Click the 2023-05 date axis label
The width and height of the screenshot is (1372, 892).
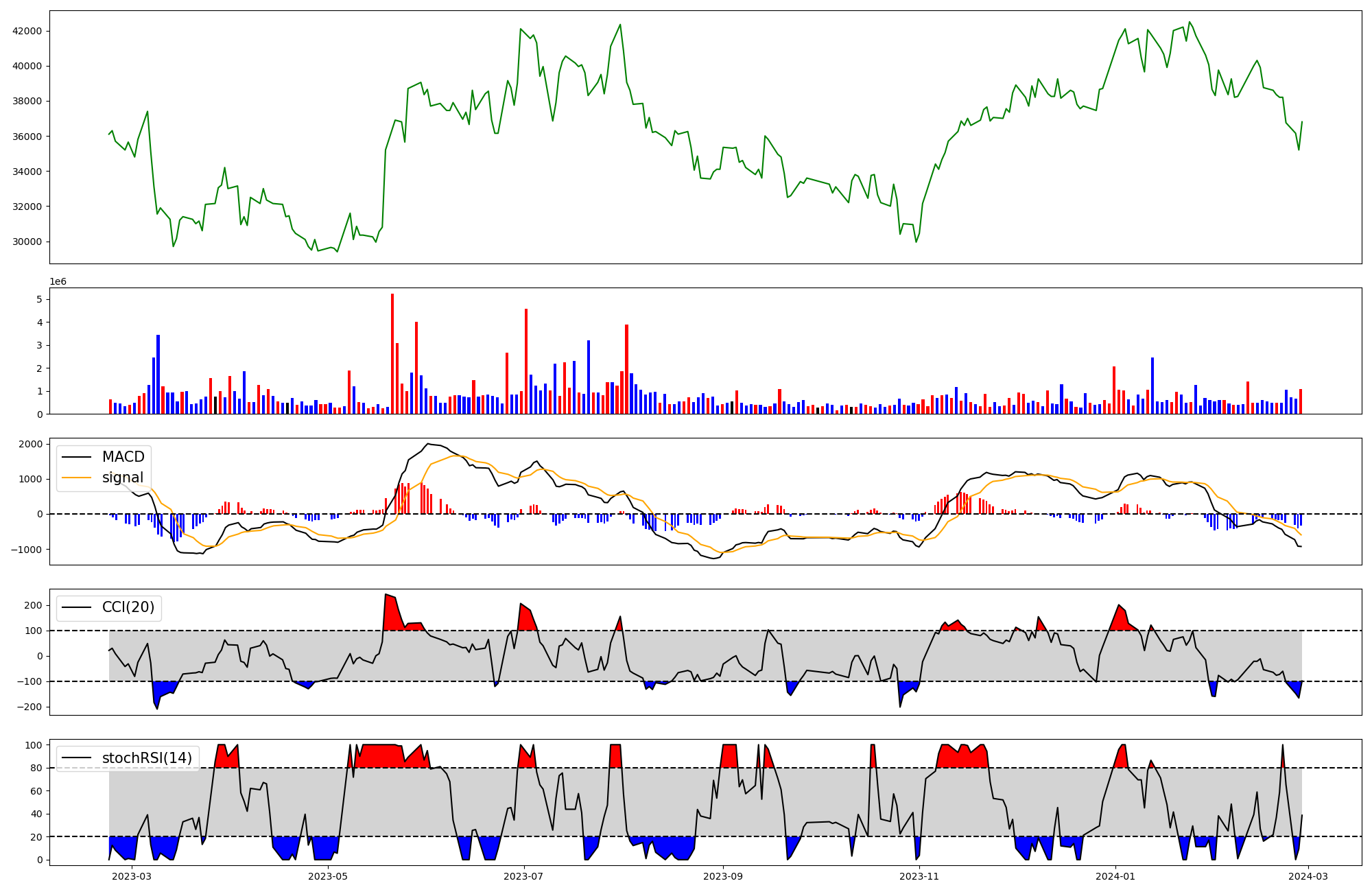point(328,876)
